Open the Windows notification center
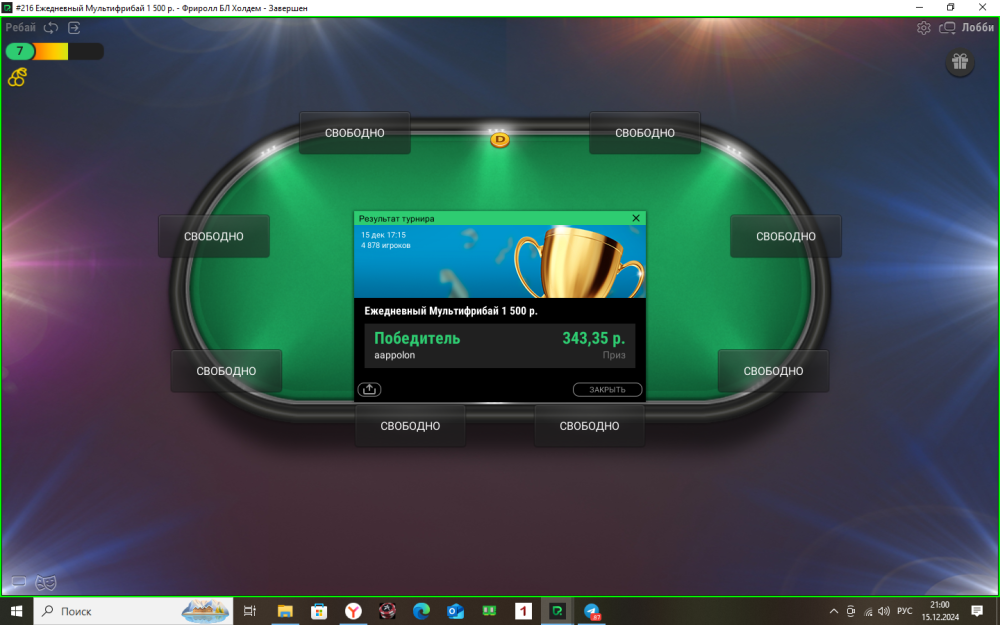Viewport: 1000px width, 625px height. point(977,611)
